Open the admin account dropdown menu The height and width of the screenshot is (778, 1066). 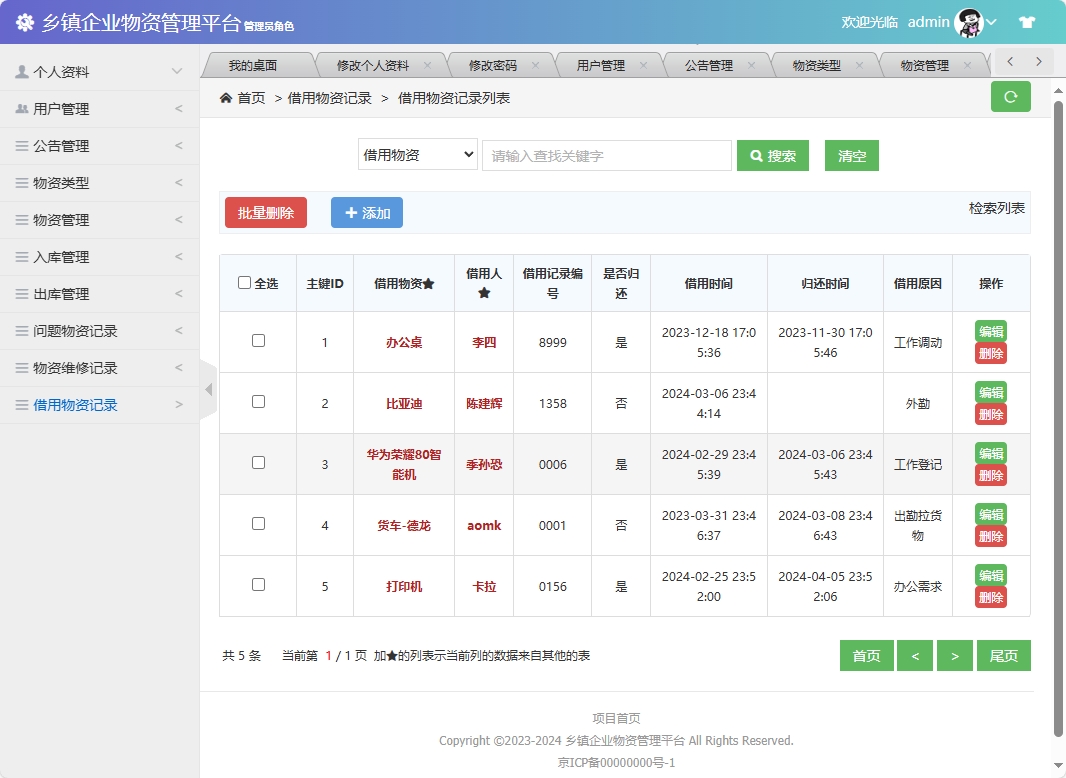point(993,21)
